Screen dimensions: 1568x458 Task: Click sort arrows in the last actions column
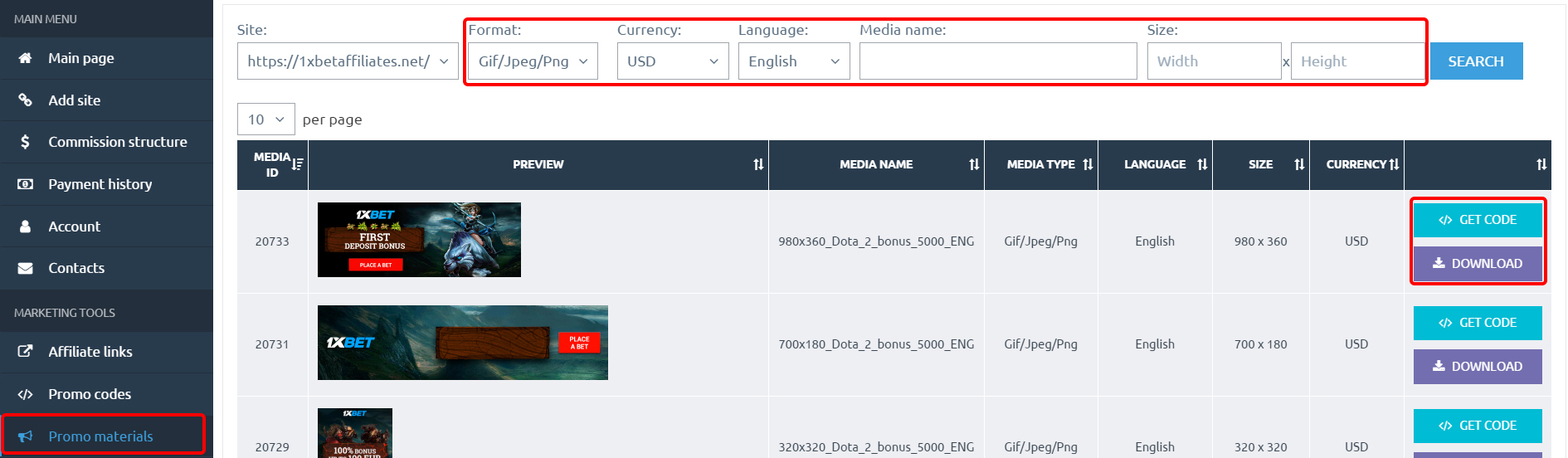[1541, 164]
